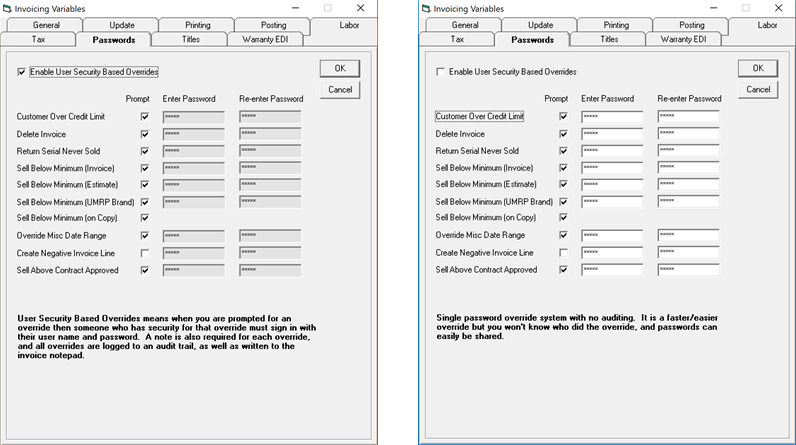
Task: Click the Sell Below Minimum (UMRP Brand) label, left window
Action: coord(75,202)
